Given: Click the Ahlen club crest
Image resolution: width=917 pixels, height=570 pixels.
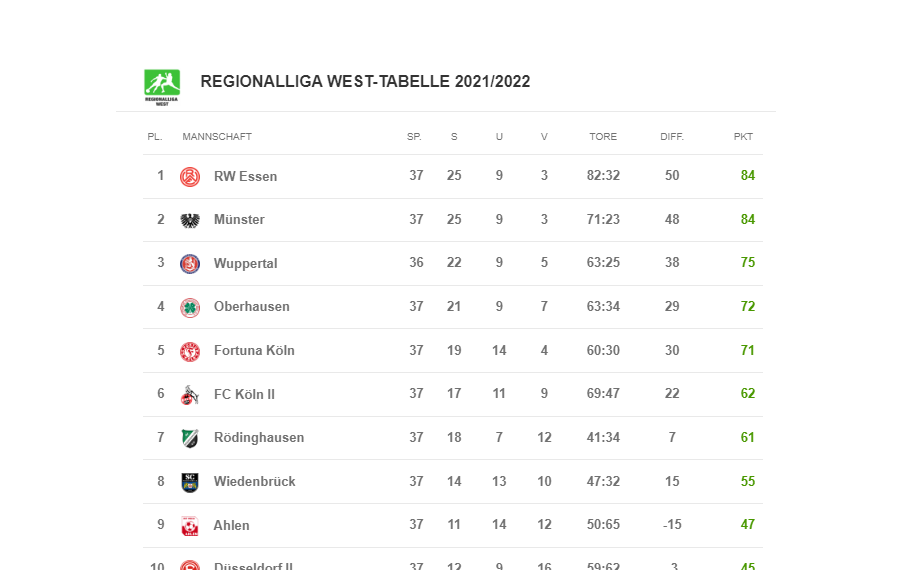Looking at the screenshot, I should [190, 526].
